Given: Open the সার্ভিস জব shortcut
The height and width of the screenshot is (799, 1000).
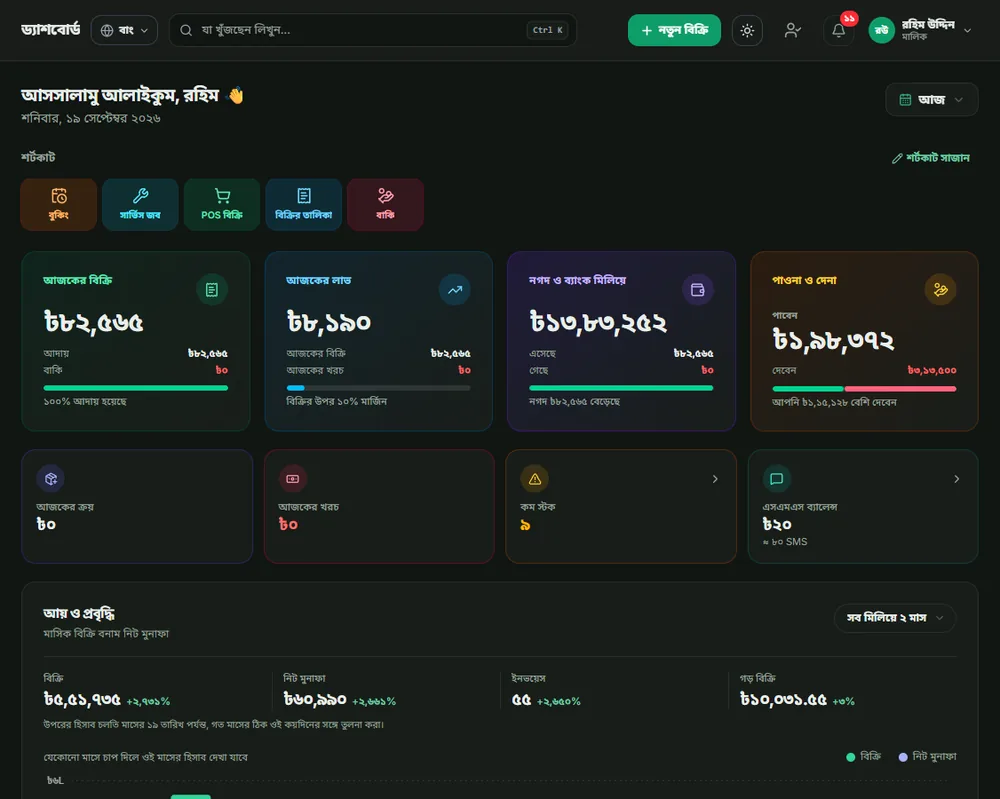Looking at the screenshot, I should click(x=140, y=204).
